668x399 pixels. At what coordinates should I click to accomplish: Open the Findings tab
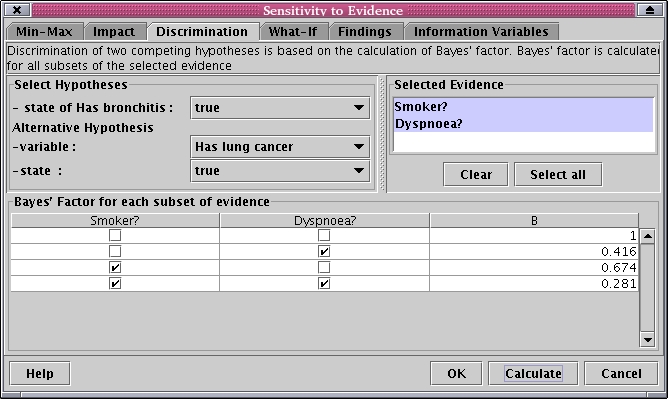click(x=365, y=32)
